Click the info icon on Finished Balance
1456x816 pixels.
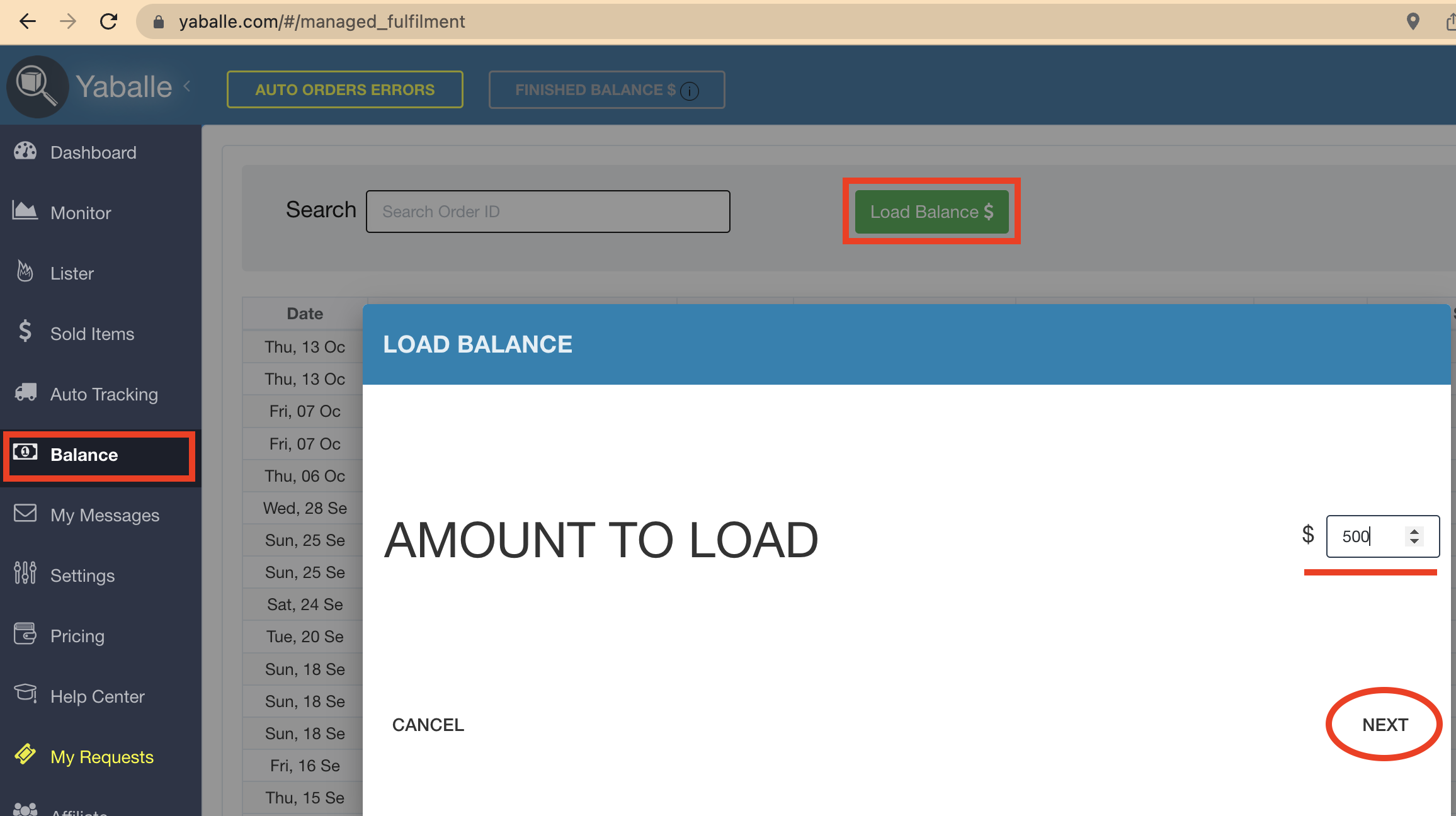690,91
